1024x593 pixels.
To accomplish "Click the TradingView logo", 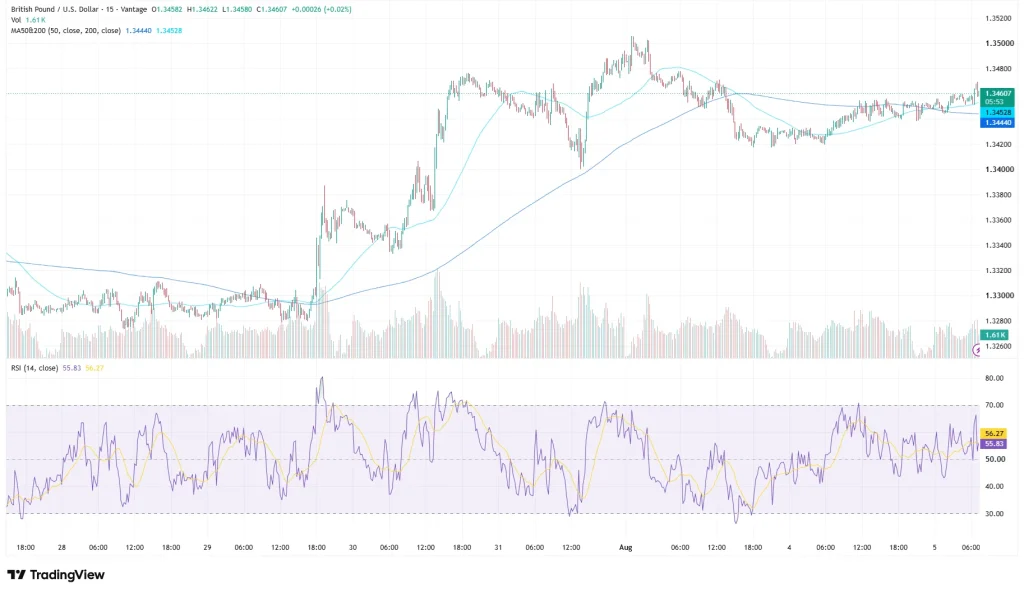I will [x=56, y=575].
